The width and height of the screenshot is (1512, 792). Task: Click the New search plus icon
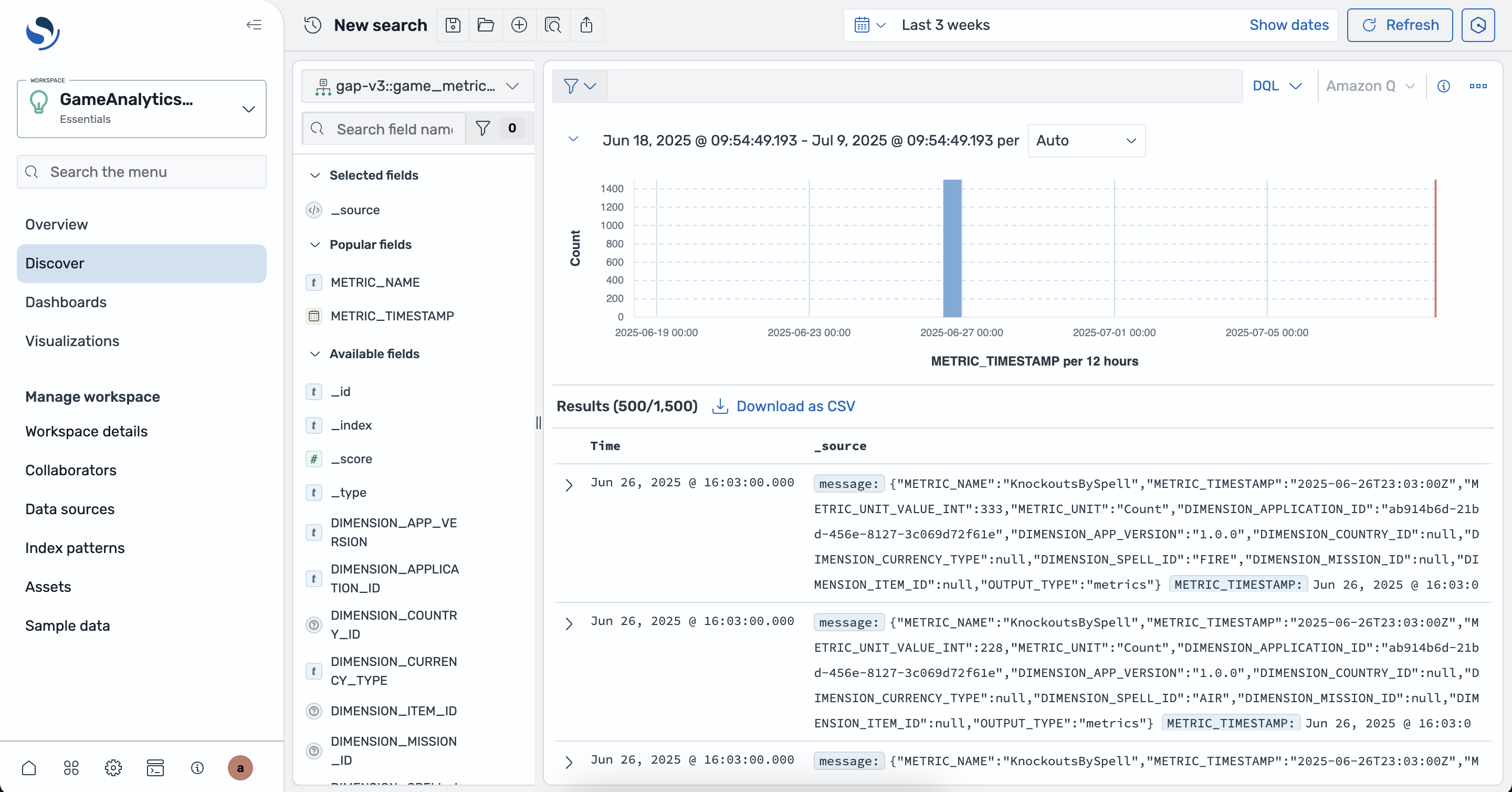[519, 25]
